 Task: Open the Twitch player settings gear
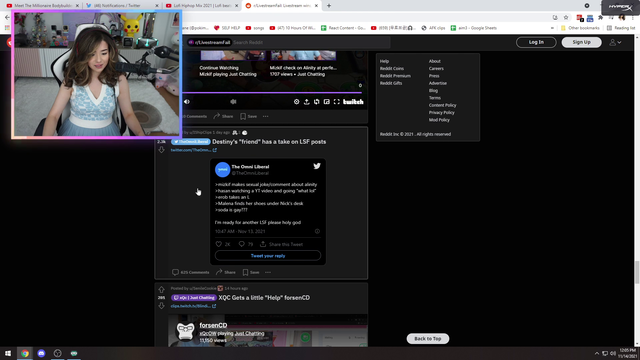click(x=296, y=102)
